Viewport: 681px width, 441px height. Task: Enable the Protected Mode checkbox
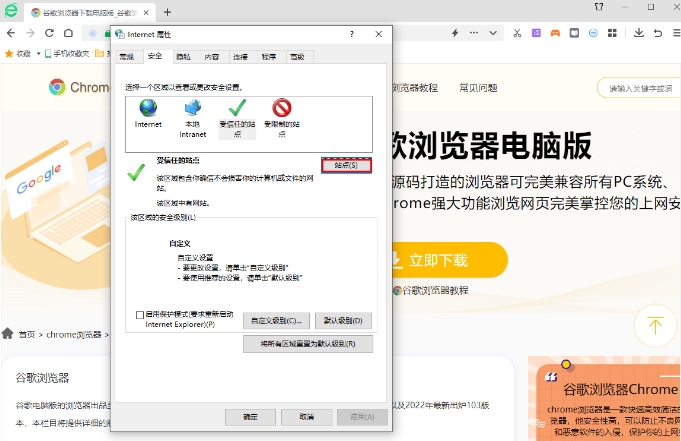point(140,315)
